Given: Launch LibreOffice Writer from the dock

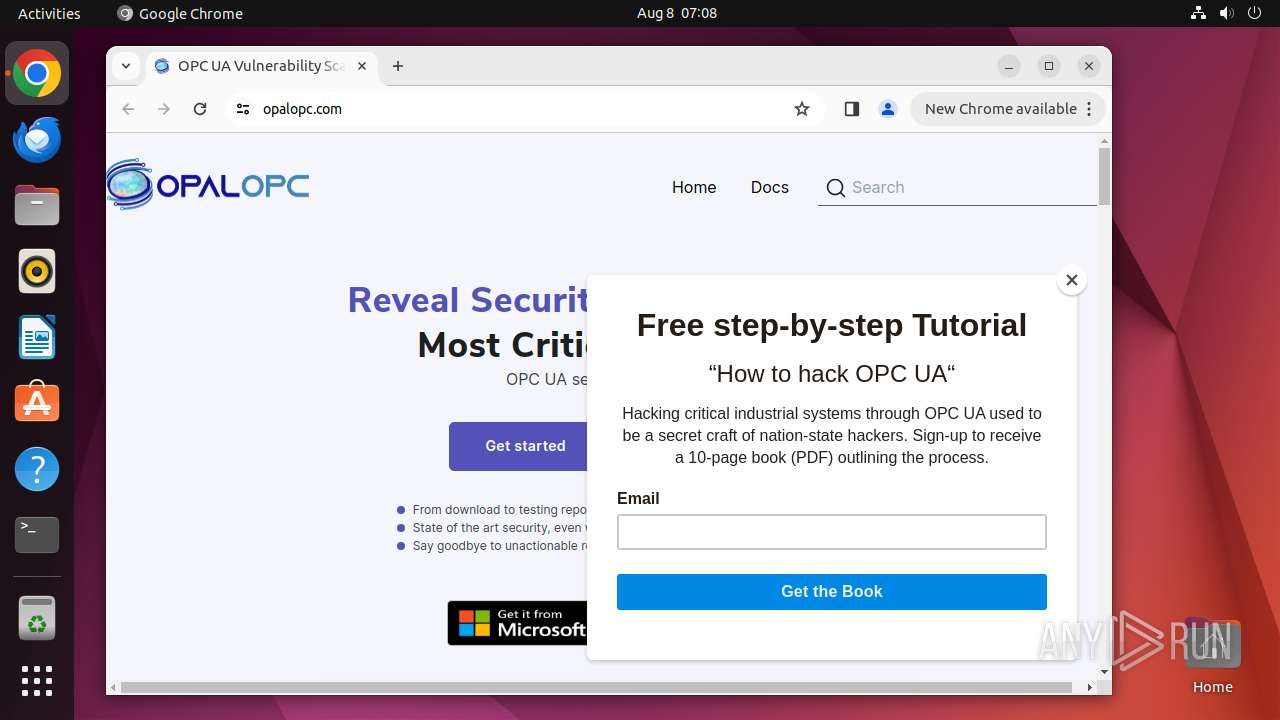Looking at the screenshot, I should [37, 337].
